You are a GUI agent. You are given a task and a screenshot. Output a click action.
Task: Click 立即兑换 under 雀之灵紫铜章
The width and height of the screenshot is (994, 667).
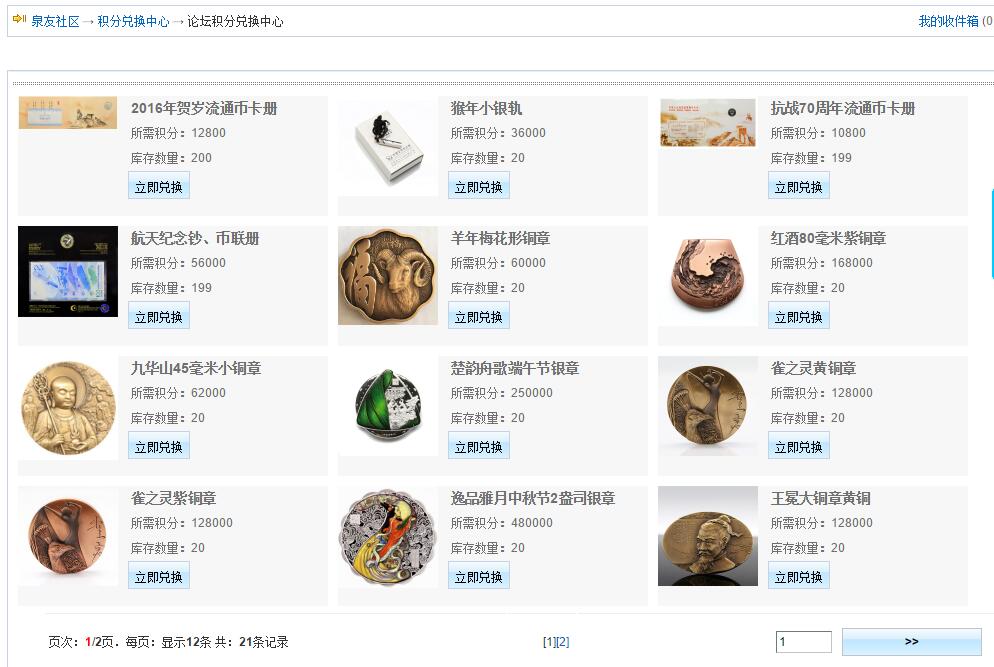(158, 577)
